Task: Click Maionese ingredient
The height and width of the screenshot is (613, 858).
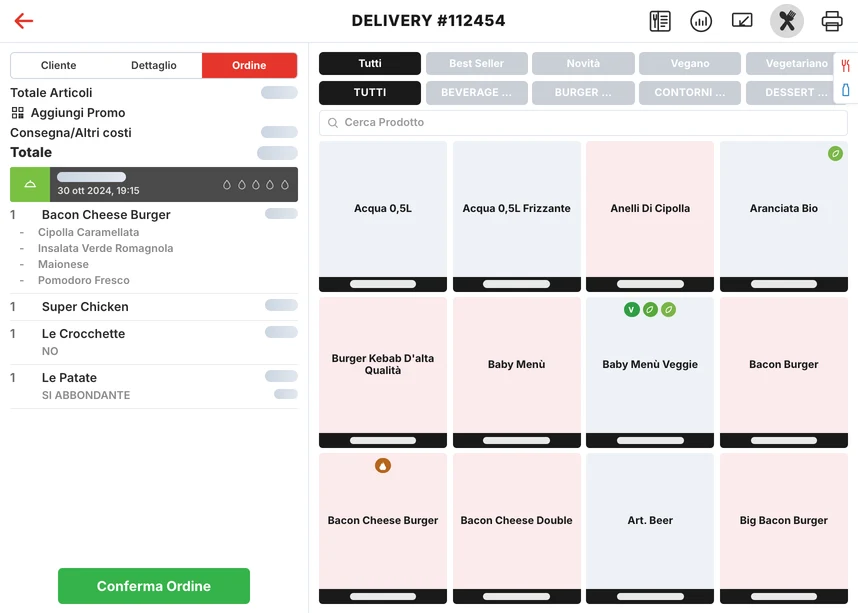Action: 63,264
